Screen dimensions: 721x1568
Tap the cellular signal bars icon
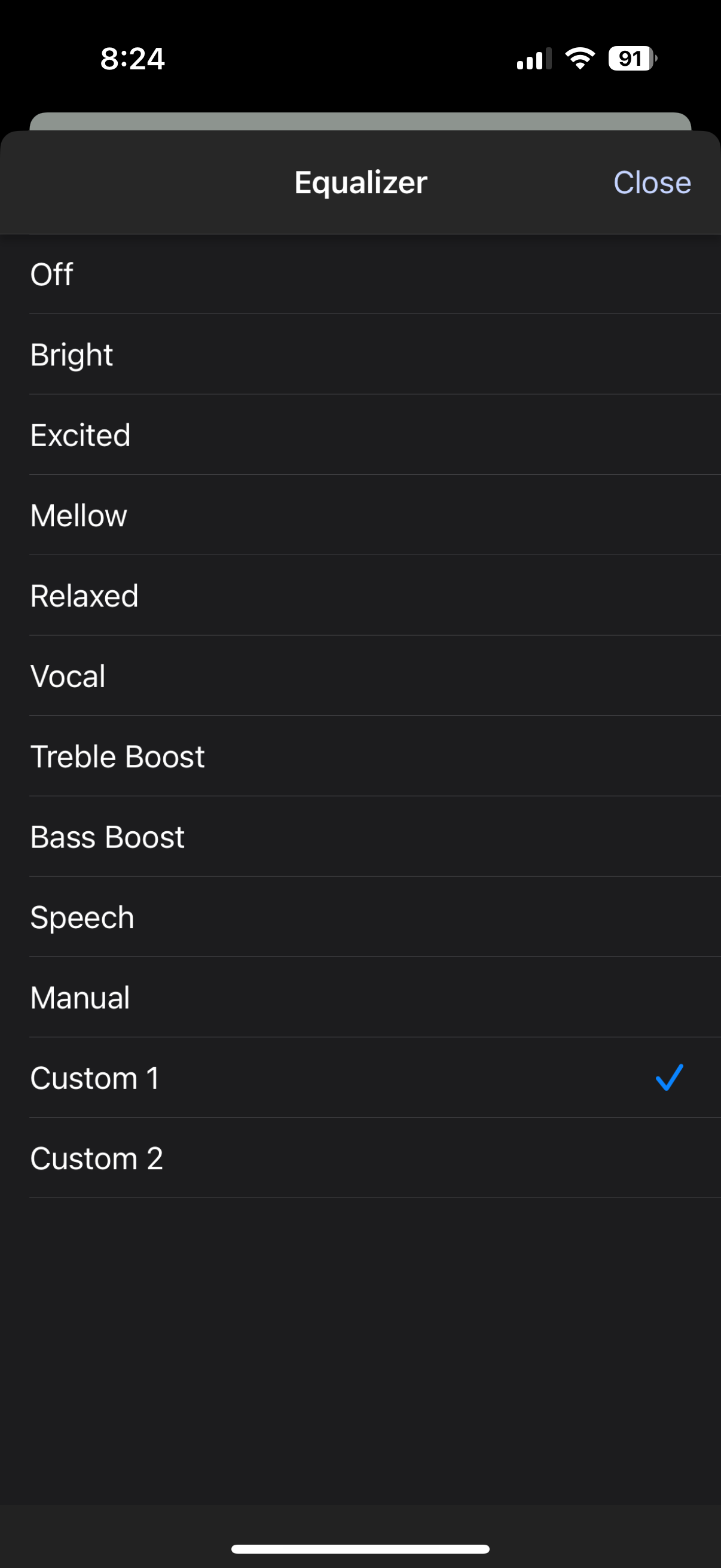[x=534, y=59]
